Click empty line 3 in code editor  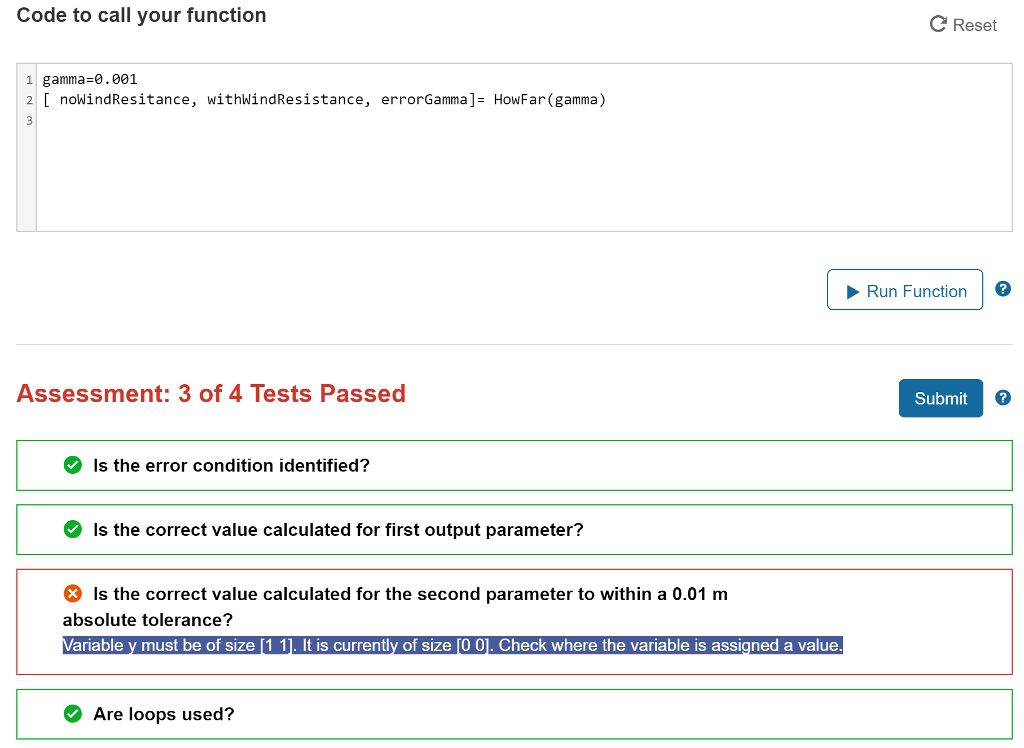click(x=522, y=120)
